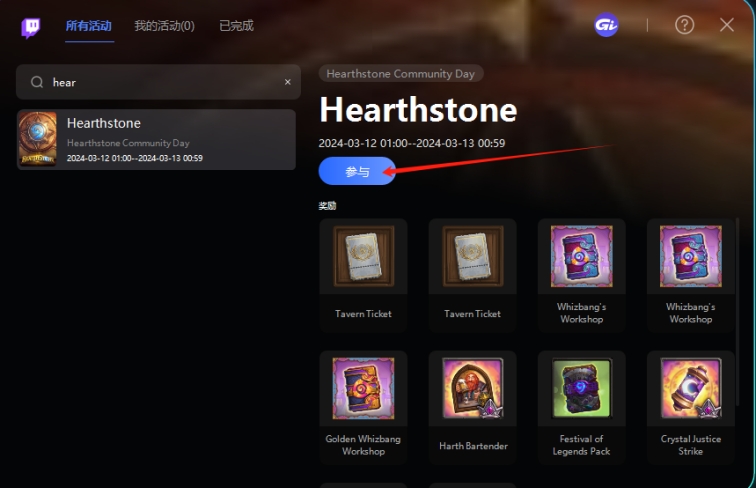Switch to the 我的活动(0) tab

tap(164, 26)
